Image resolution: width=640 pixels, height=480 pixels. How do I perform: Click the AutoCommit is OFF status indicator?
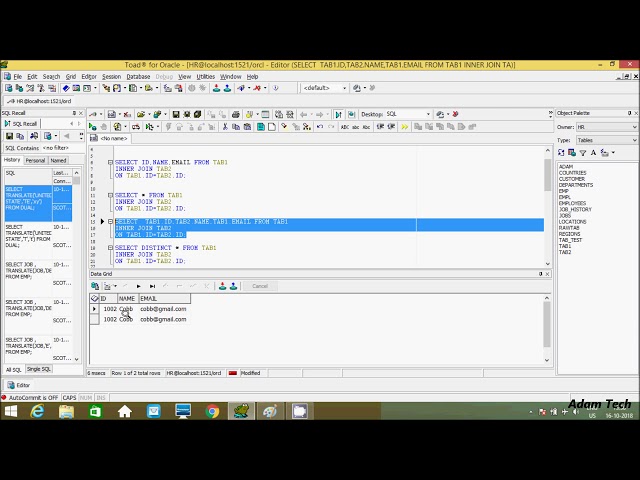(x=30, y=398)
